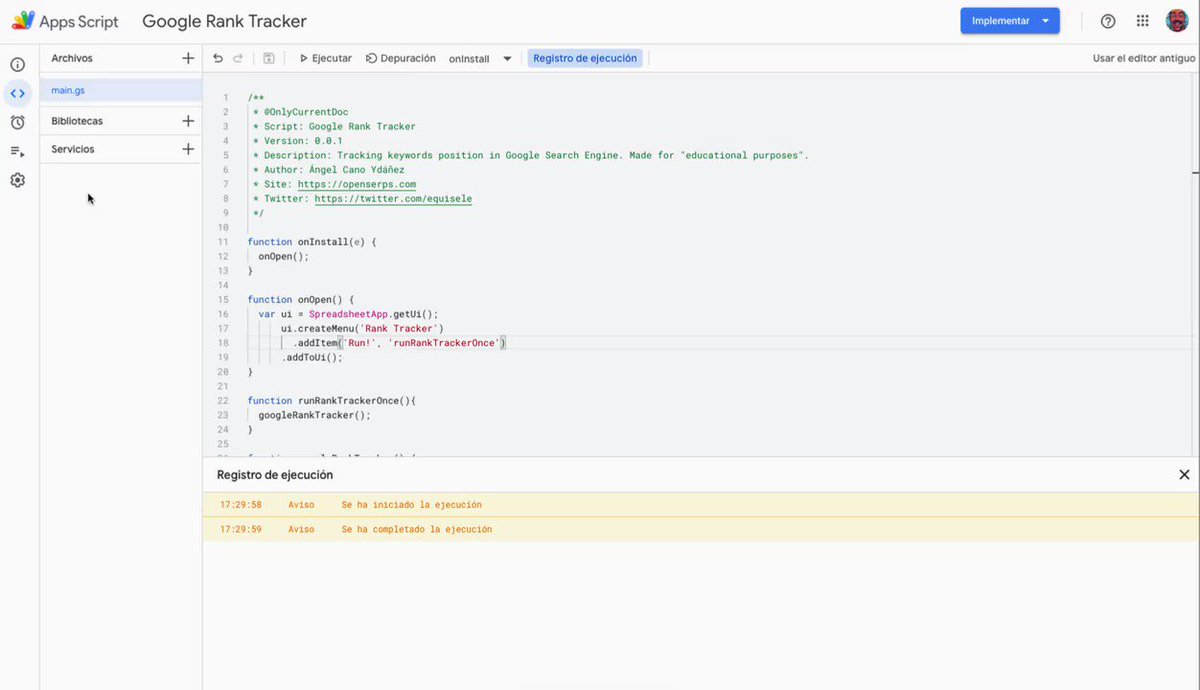1200x690 pixels.
Task: Open the https://twitter.com/equisele link in code
Action: [x=393, y=198]
